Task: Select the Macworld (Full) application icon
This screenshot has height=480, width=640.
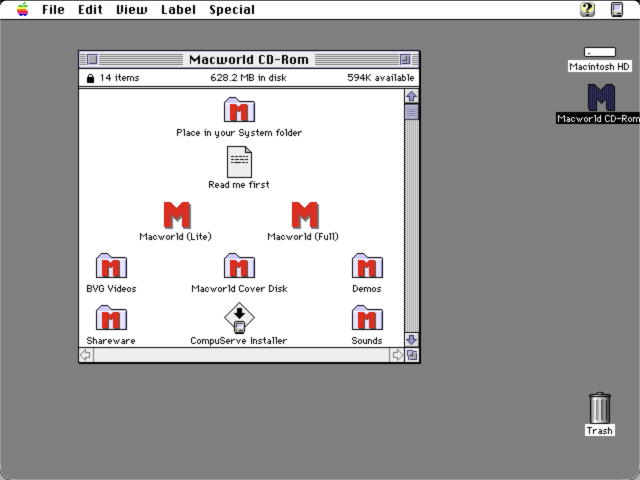Action: tap(304, 215)
